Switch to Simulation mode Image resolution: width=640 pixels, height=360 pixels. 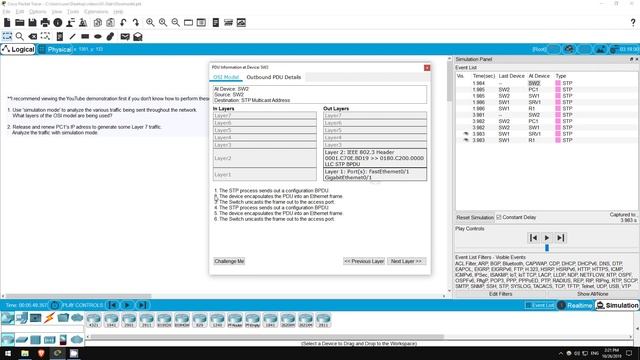tap(617, 305)
